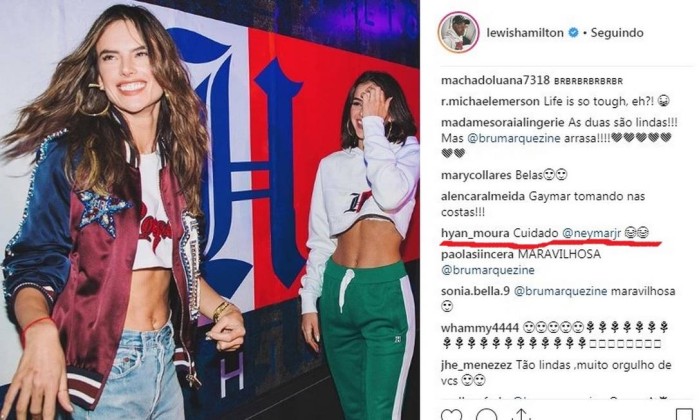Share the post with upload arrow icon
This screenshot has height=420, width=699.
[520, 415]
